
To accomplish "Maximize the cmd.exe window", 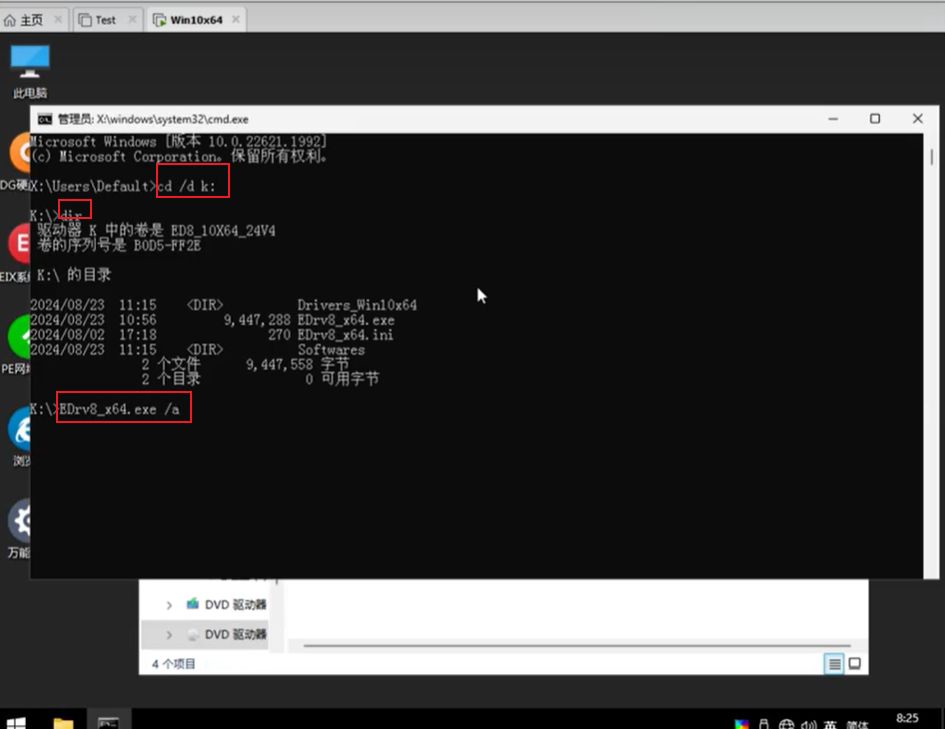I will coord(875,119).
